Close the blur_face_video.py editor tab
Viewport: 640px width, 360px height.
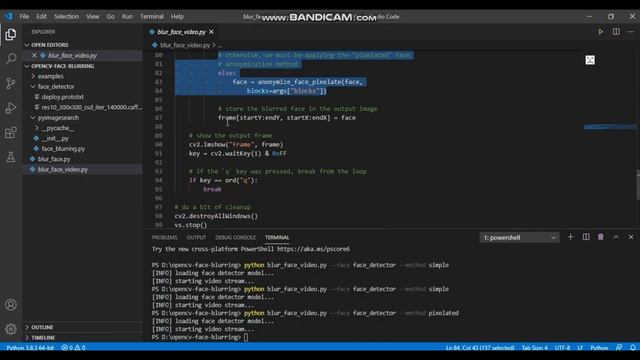(x=211, y=32)
